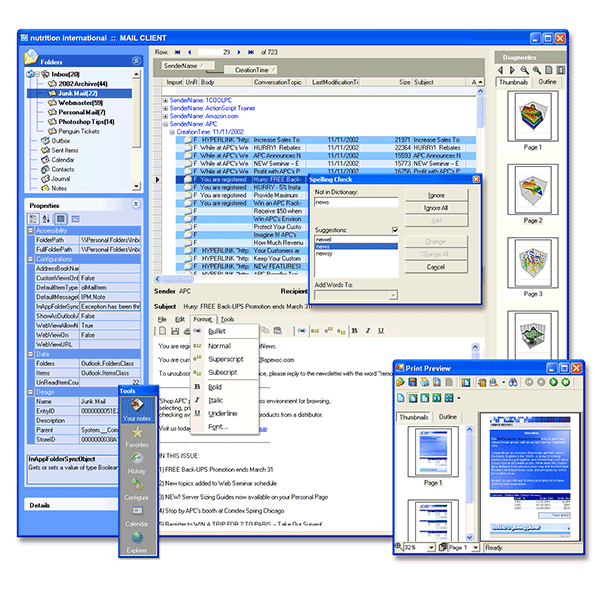Open History in Tools palette
The image size is (600, 600).
coord(137,463)
